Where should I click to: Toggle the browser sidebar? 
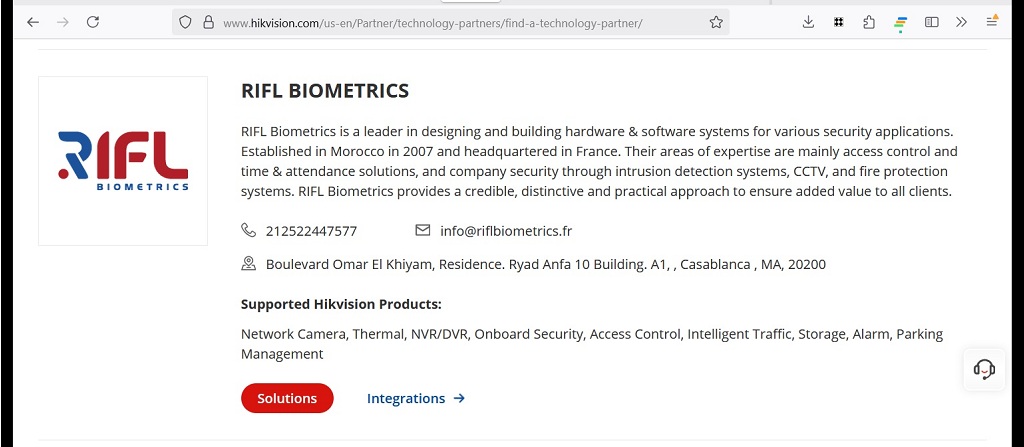coord(931,22)
